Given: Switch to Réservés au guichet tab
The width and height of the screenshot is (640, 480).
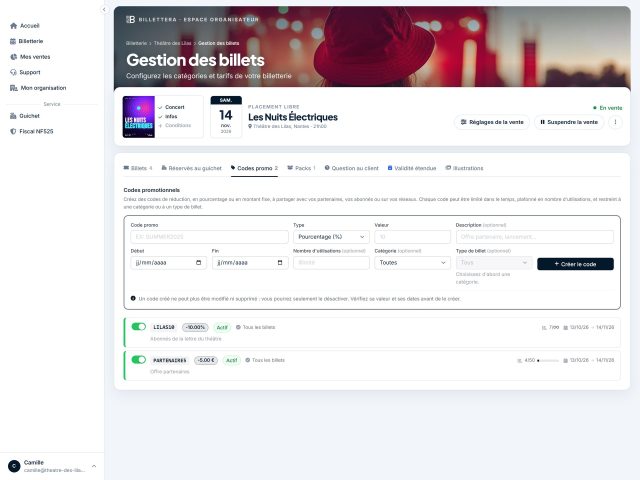Looking at the screenshot, I should tap(191, 168).
